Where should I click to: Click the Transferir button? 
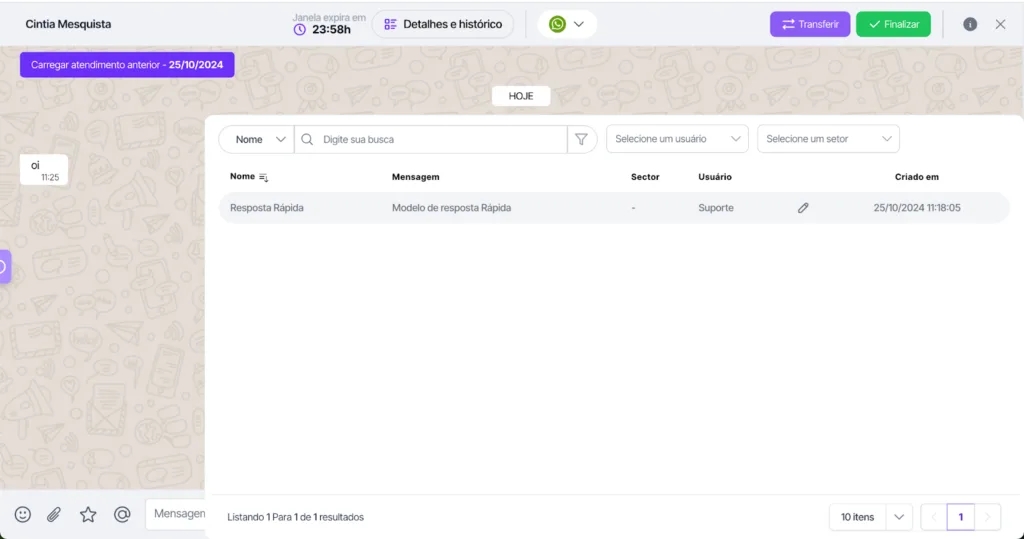point(810,24)
